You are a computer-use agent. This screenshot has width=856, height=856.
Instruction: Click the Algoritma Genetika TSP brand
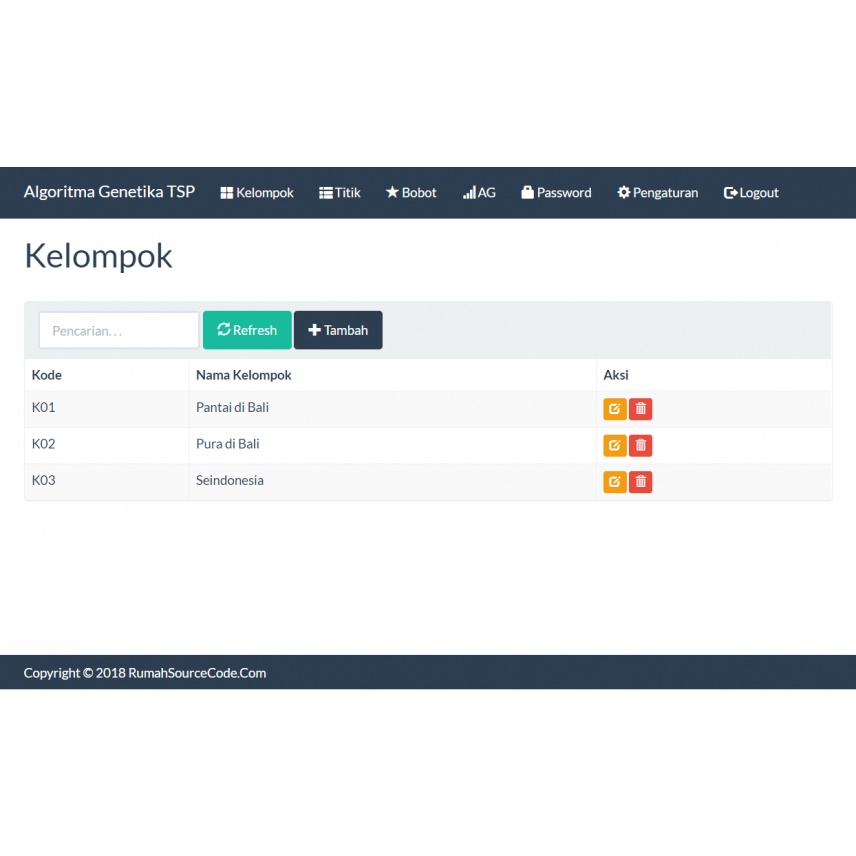point(109,192)
